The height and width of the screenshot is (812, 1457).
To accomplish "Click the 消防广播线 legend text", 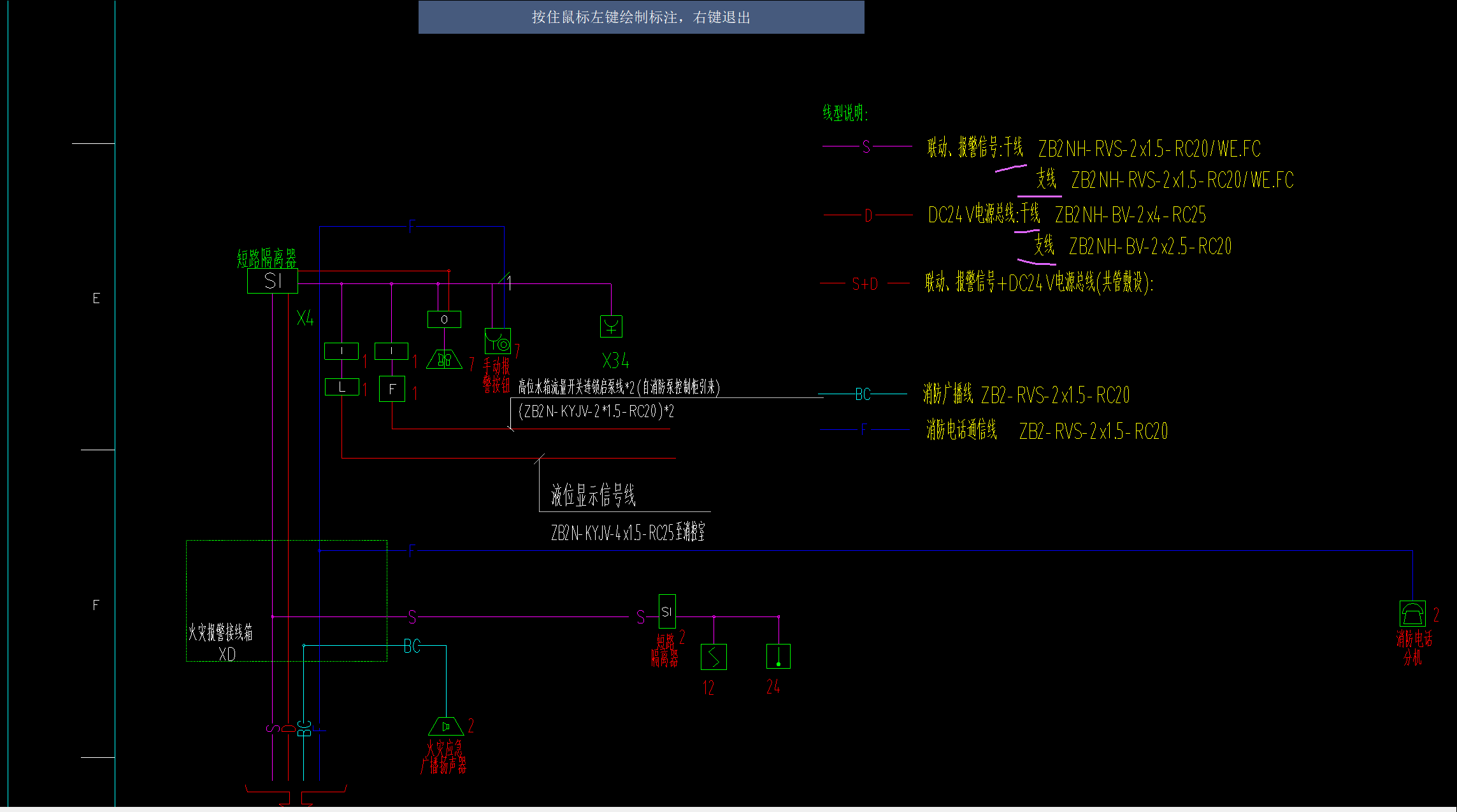I will click(x=948, y=394).
